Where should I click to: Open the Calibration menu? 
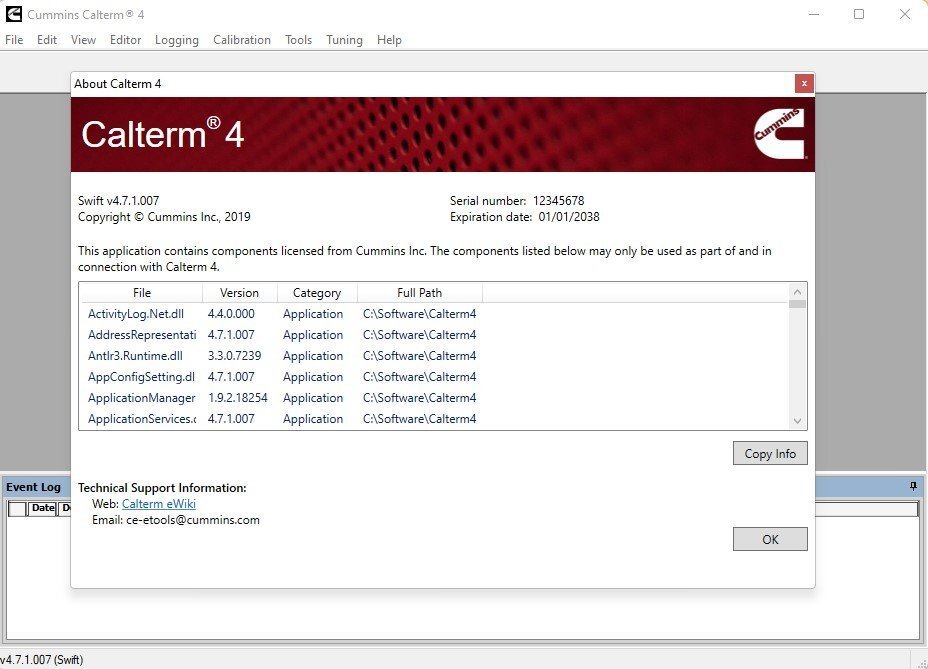[242, 40]
